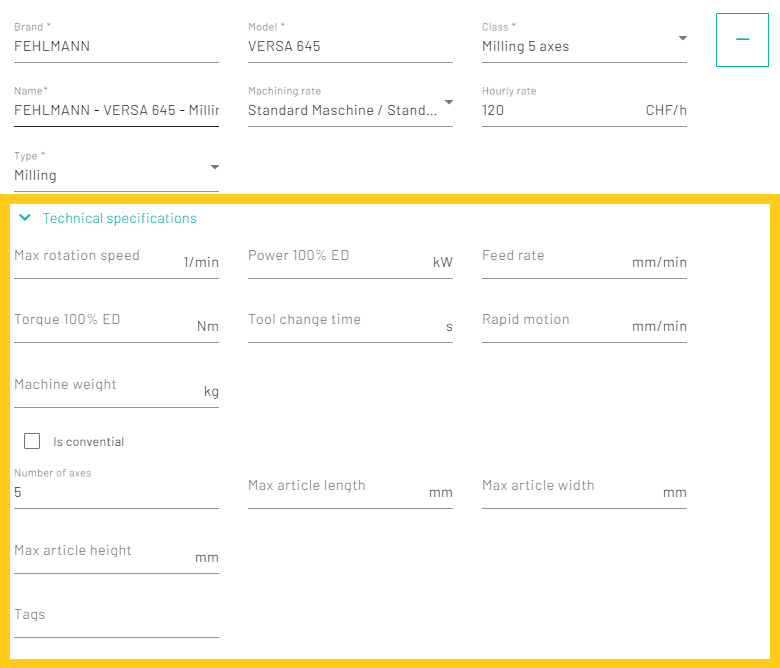The width and height of the screenshot is (780, 668).
Task: Toggle the Is convential checkbox
Action: click(x=32, y=441)
